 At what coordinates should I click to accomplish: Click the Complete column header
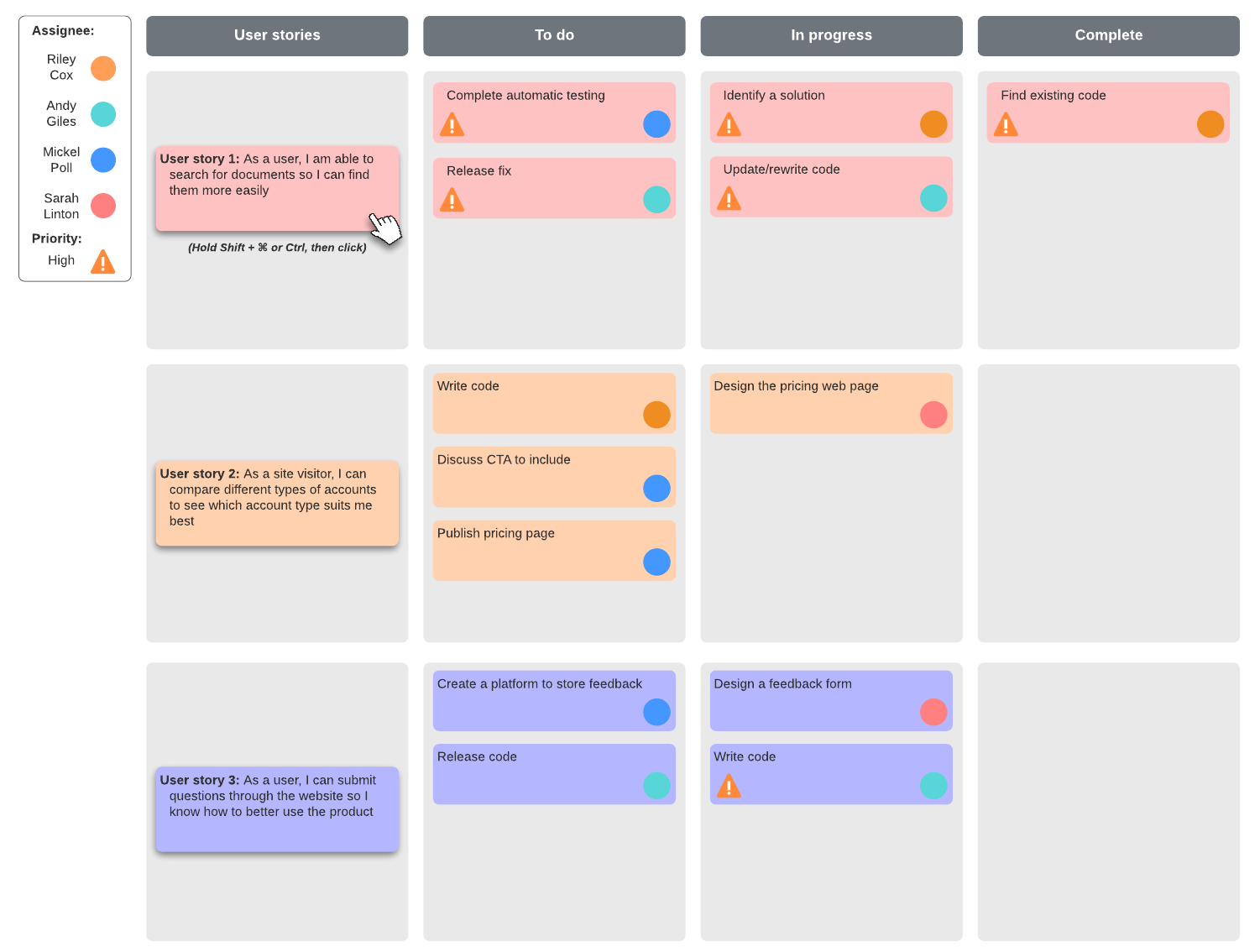coord(1108,35)
